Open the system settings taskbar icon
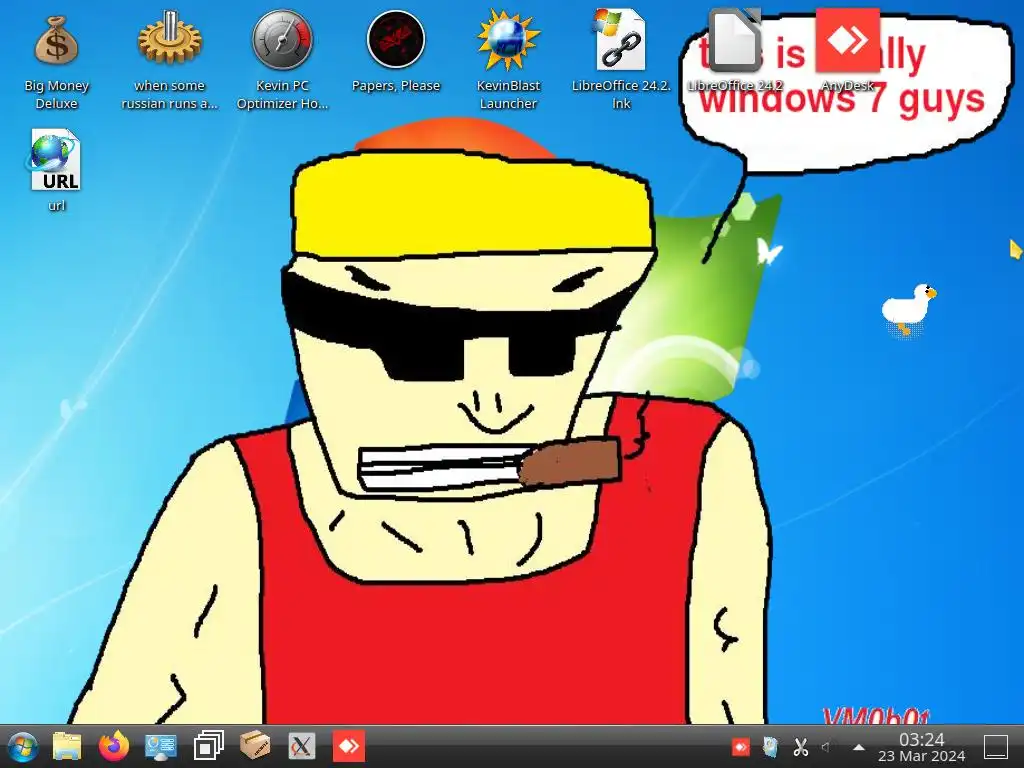Screen dimensions: 1024x768 click(161, 746)
